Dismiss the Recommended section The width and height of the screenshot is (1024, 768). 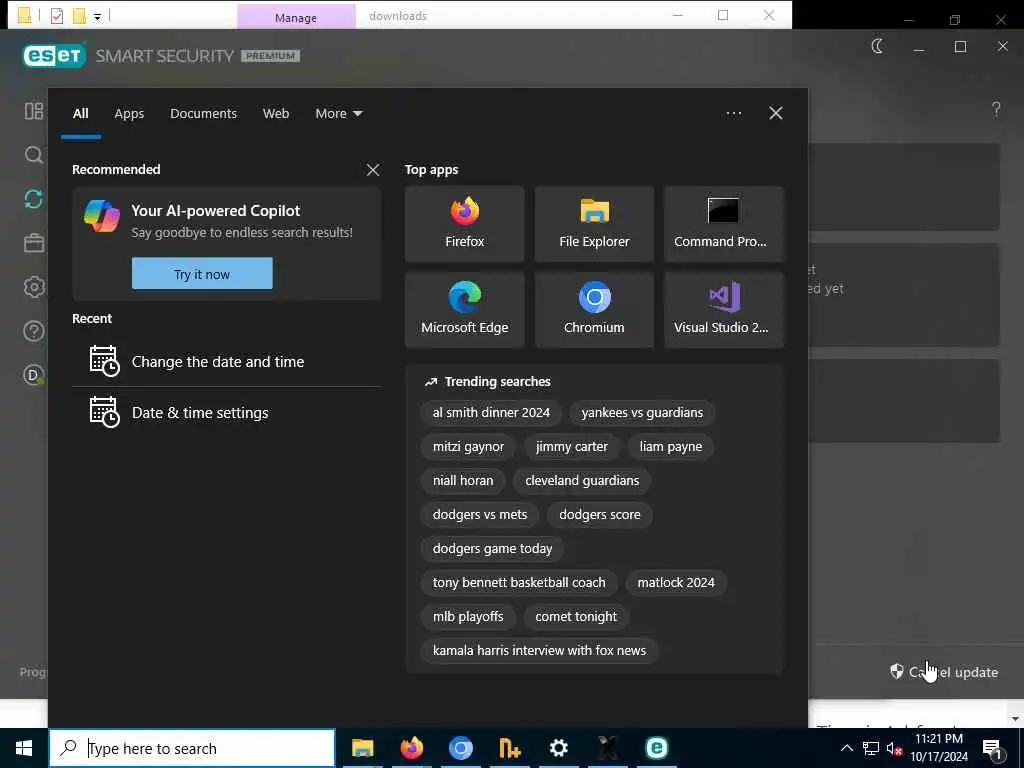[373, 170]
